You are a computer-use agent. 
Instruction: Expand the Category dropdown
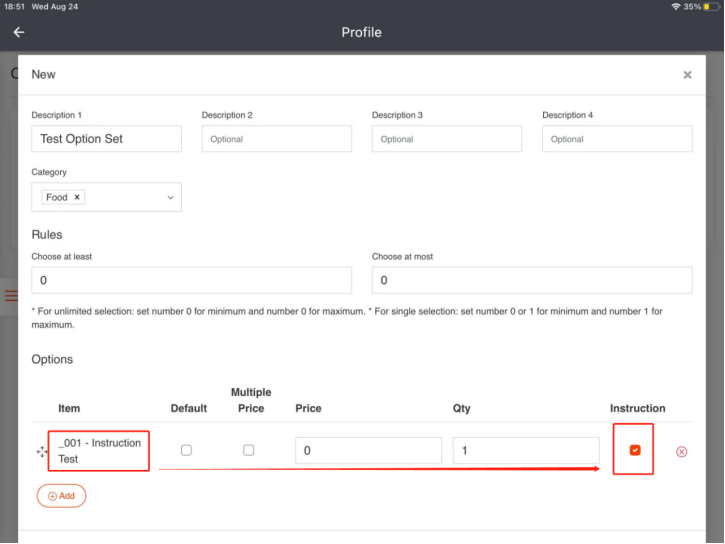[169, 198]
